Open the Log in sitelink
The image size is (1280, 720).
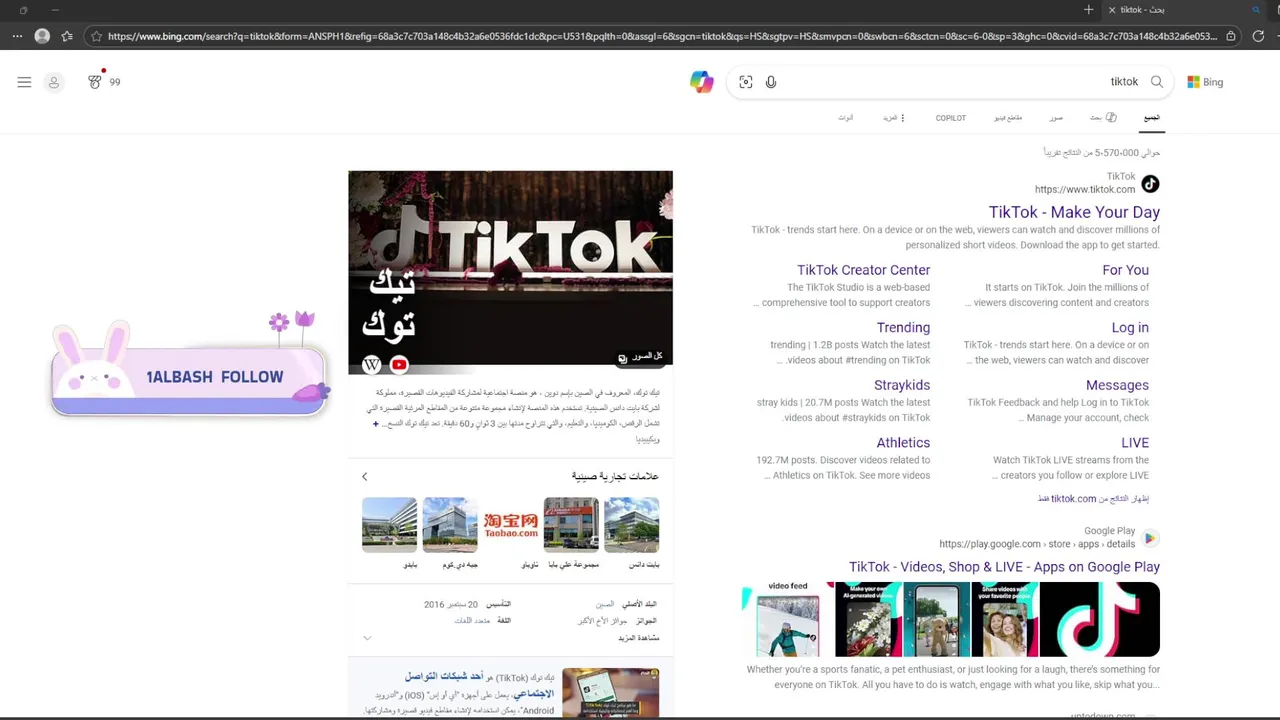pyautogui.click(x=1130, y=328)
